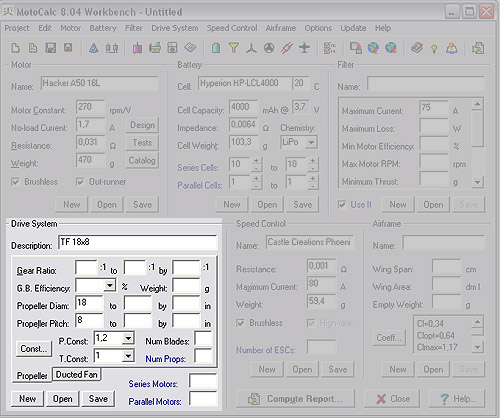Screen dimensions: 500x418
Task: Toggle the Brushless checkbox in Motor panel
Action: tap(15, 182)
